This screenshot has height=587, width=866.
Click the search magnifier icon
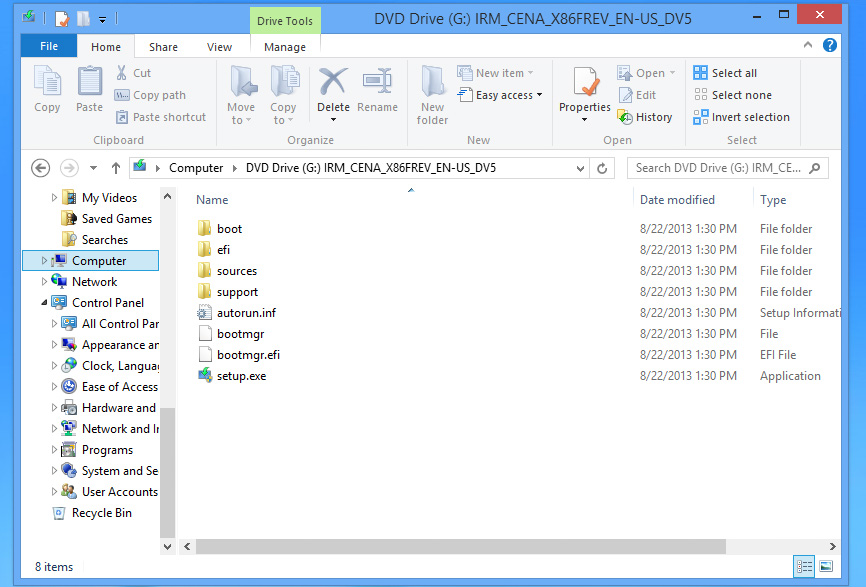[815, 168]
